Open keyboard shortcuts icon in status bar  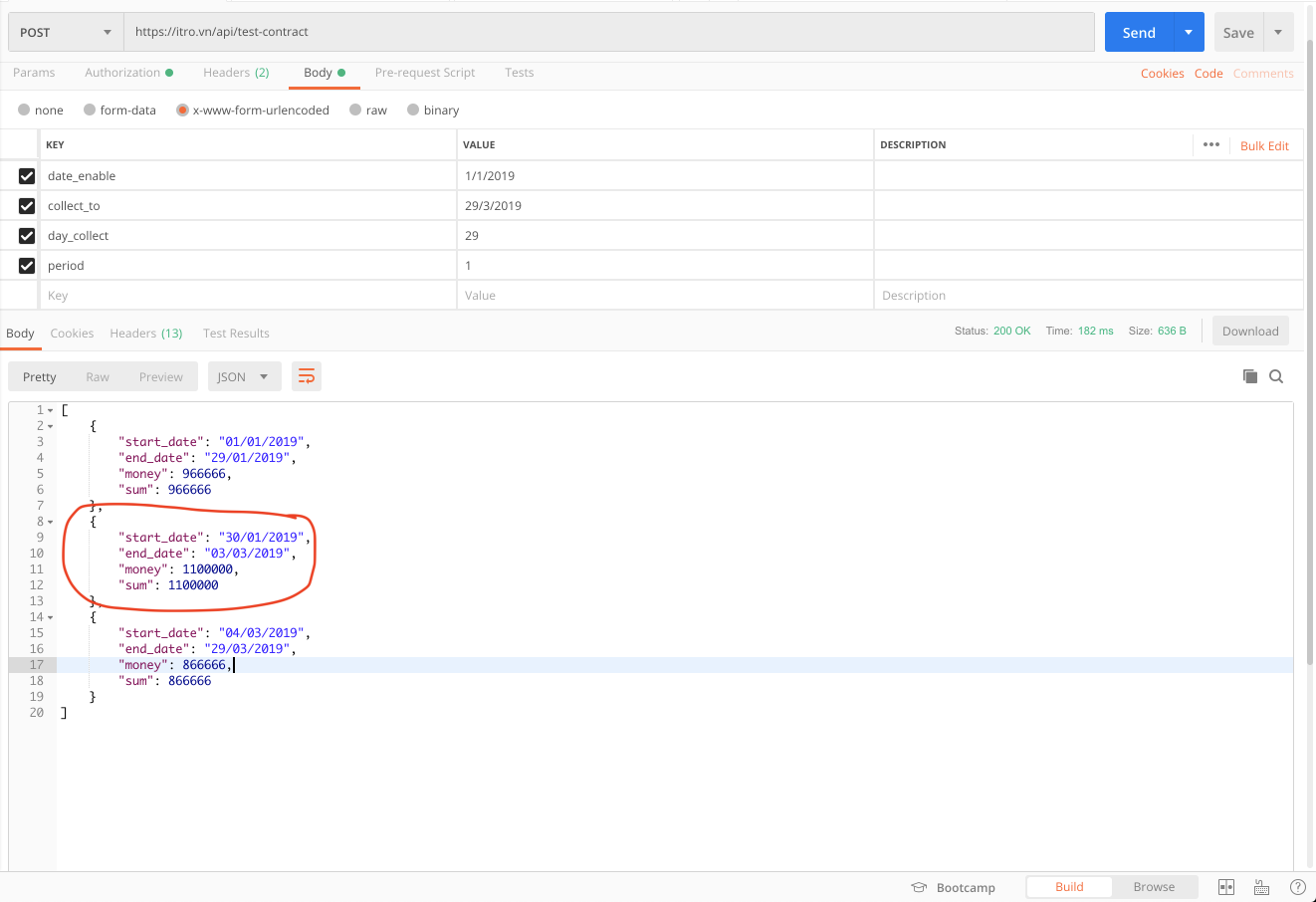coord(1261,887)
